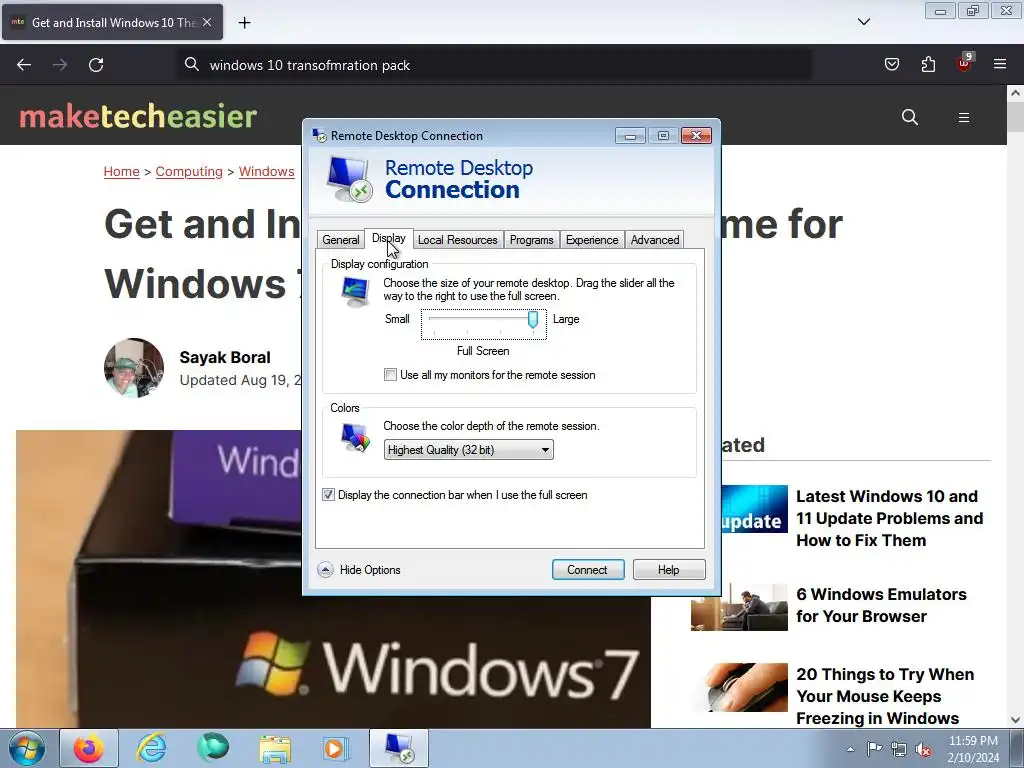The height and width of the screenshot is (768, 1024).
Task: Open the maketecheasier site menu icon
Action: click(963, 118)
